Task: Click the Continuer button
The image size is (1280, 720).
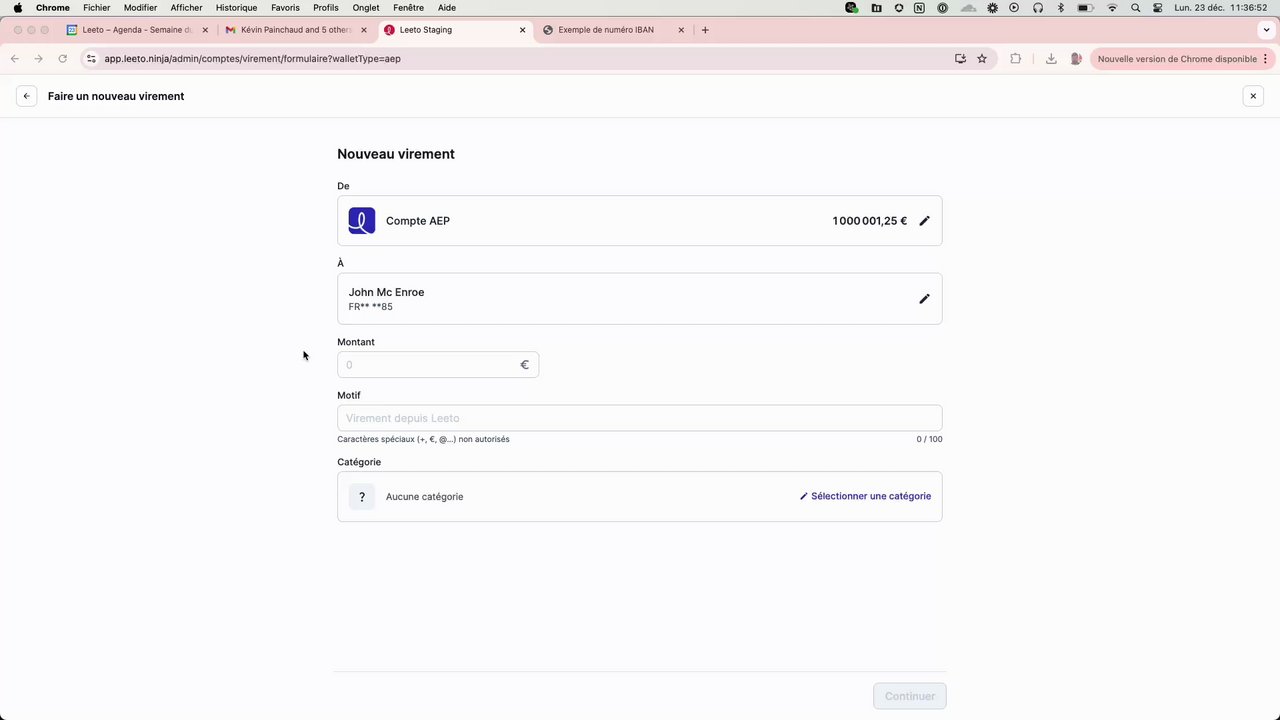Action: coord(910,696)
